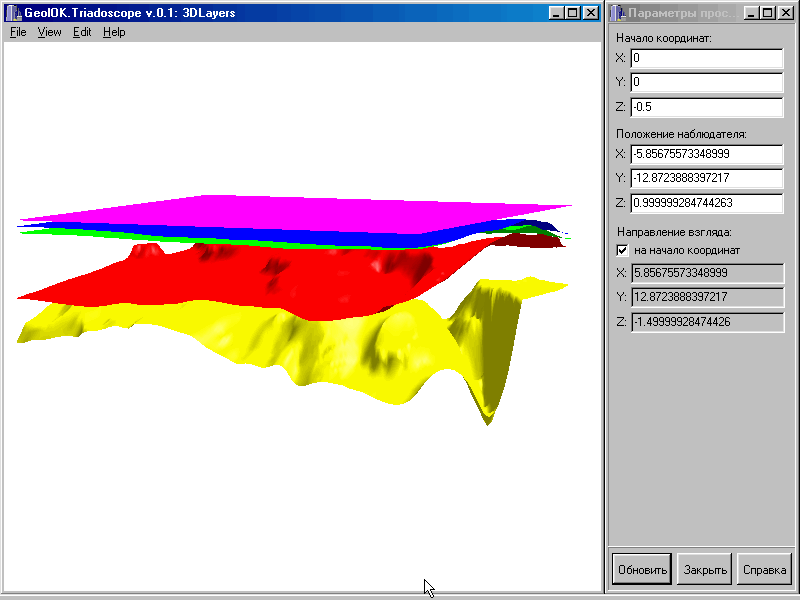This screenshot has width=800, height=600.
Task: Open the Edit menu
Action: [82, 32]
